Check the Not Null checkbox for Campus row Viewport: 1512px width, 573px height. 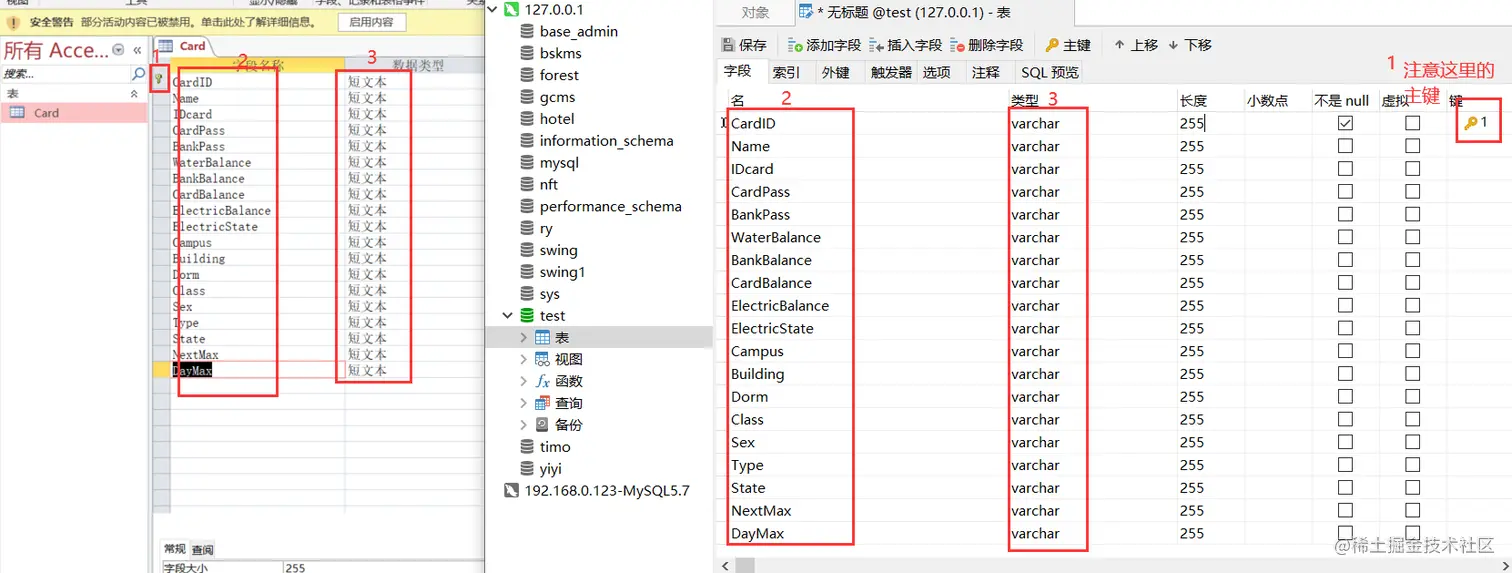(x=1345, y=351)
